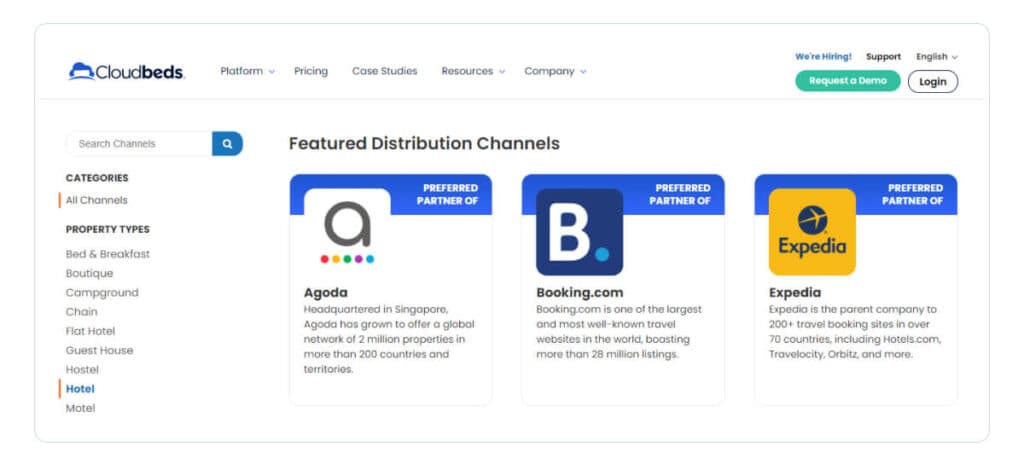Open the Agoda channel title
The width and height of the screenshot is (1024, 469).
pyautogui.click(x=326, y=293)
